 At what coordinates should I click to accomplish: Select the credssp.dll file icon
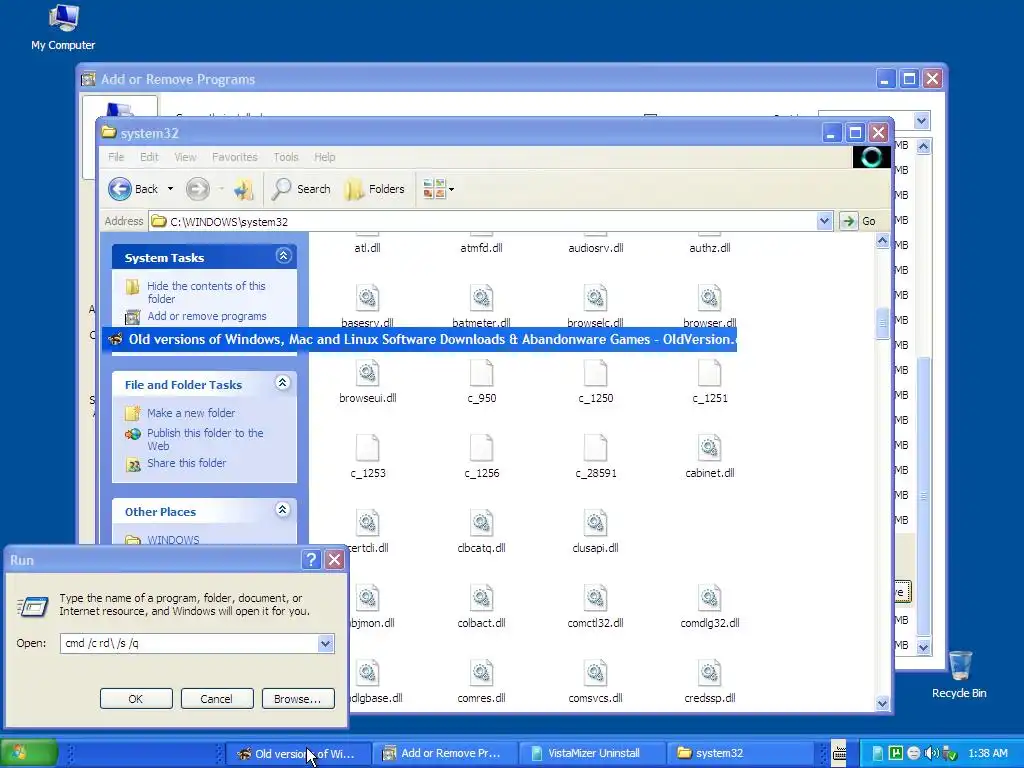709,674
